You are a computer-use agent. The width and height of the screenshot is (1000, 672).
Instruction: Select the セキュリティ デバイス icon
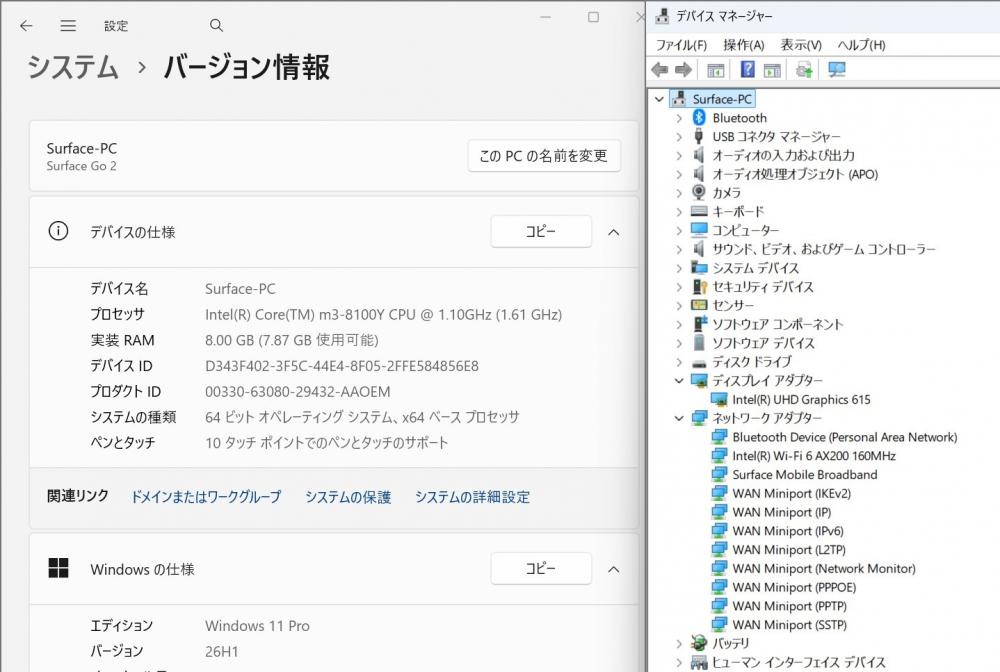(x=700, y=286)
